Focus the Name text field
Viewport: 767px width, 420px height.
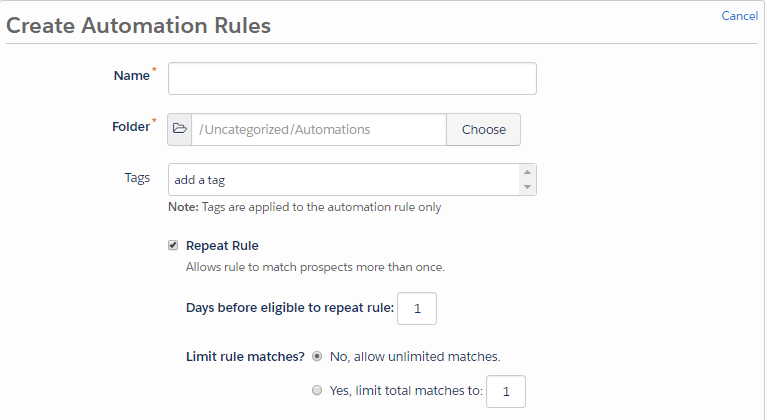[352, 78]
